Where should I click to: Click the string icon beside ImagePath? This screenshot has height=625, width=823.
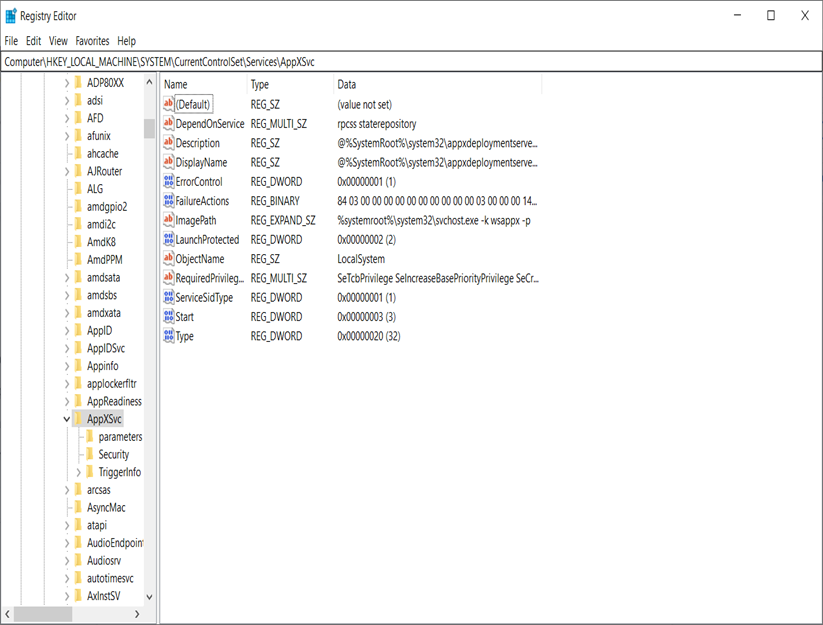click(x=168, y=220)
